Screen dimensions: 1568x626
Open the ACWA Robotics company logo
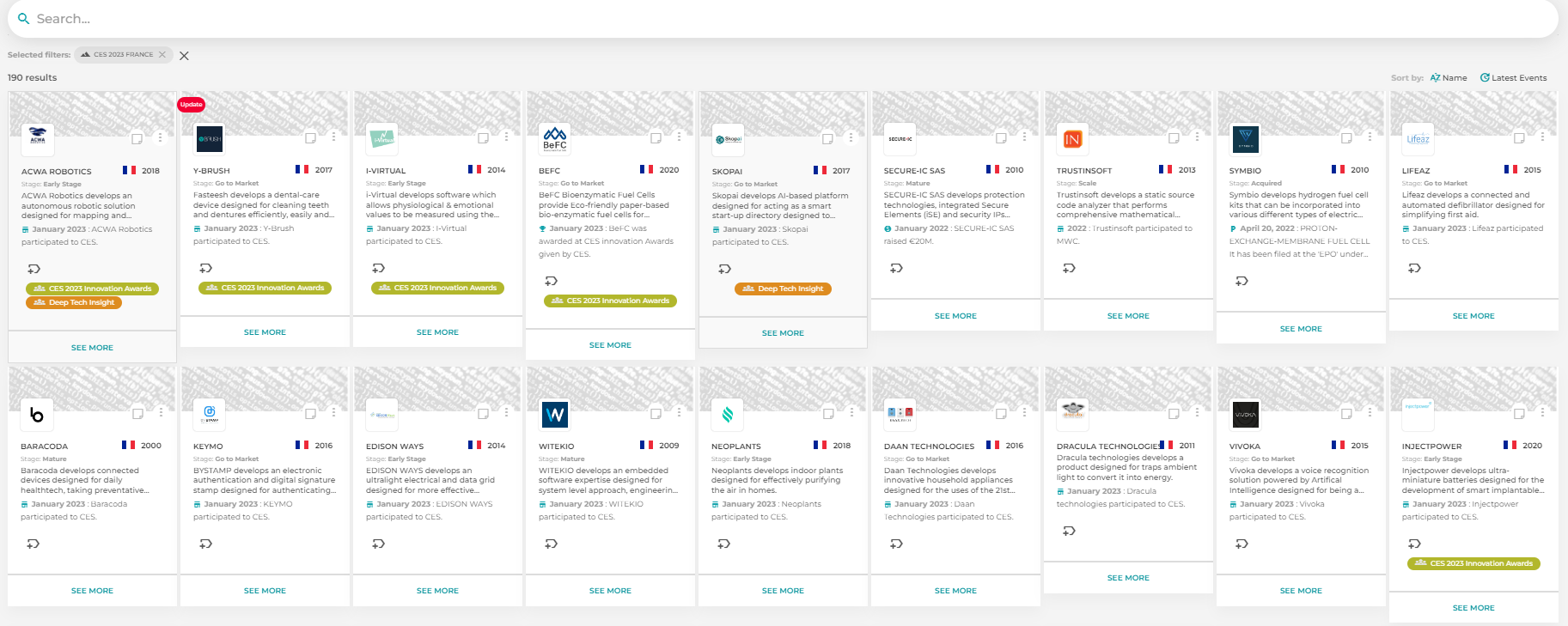point(38,139)
